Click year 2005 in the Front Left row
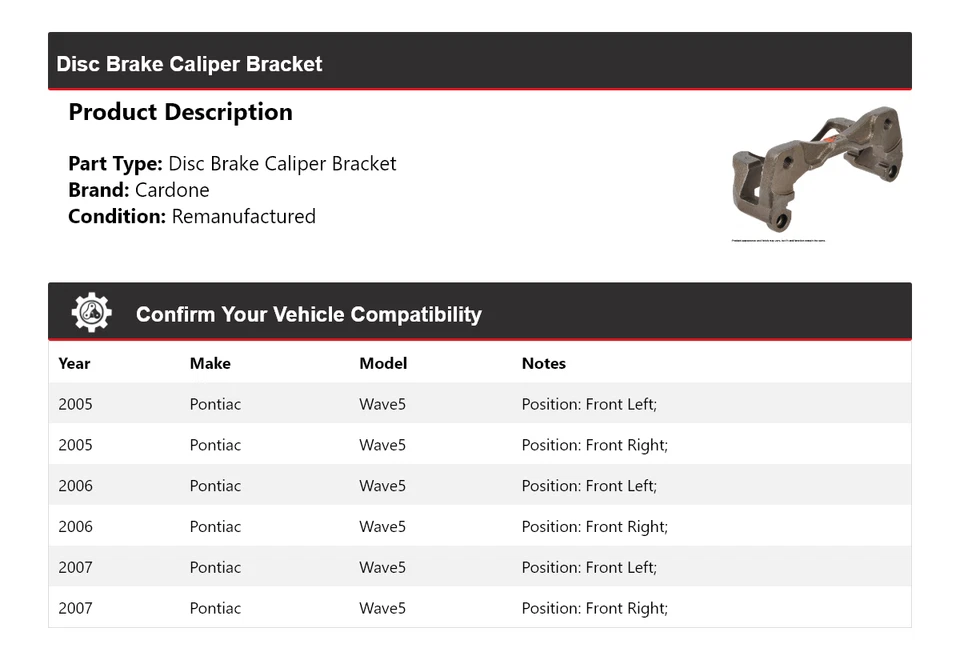This screenshot has width=960, height=660. click(75, 405)
